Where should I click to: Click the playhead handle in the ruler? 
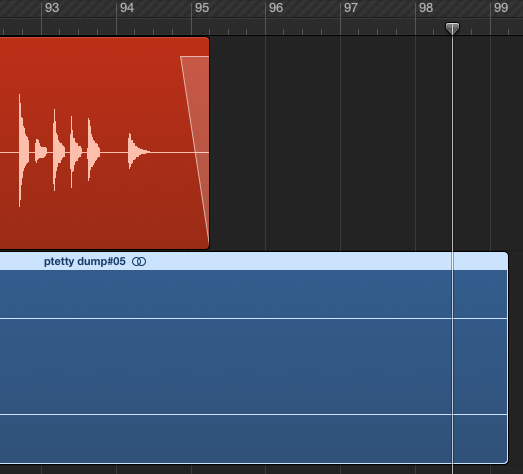pos(452,28)
